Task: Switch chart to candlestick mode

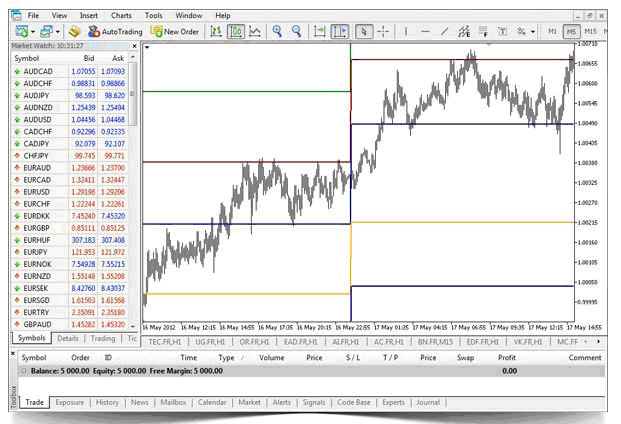Action: click(236, 32)
